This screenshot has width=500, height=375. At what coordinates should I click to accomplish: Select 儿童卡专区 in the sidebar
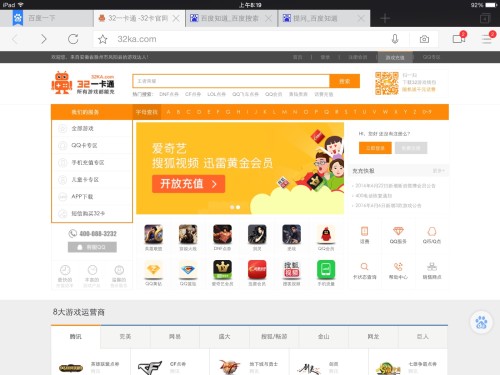coord(92,179)
